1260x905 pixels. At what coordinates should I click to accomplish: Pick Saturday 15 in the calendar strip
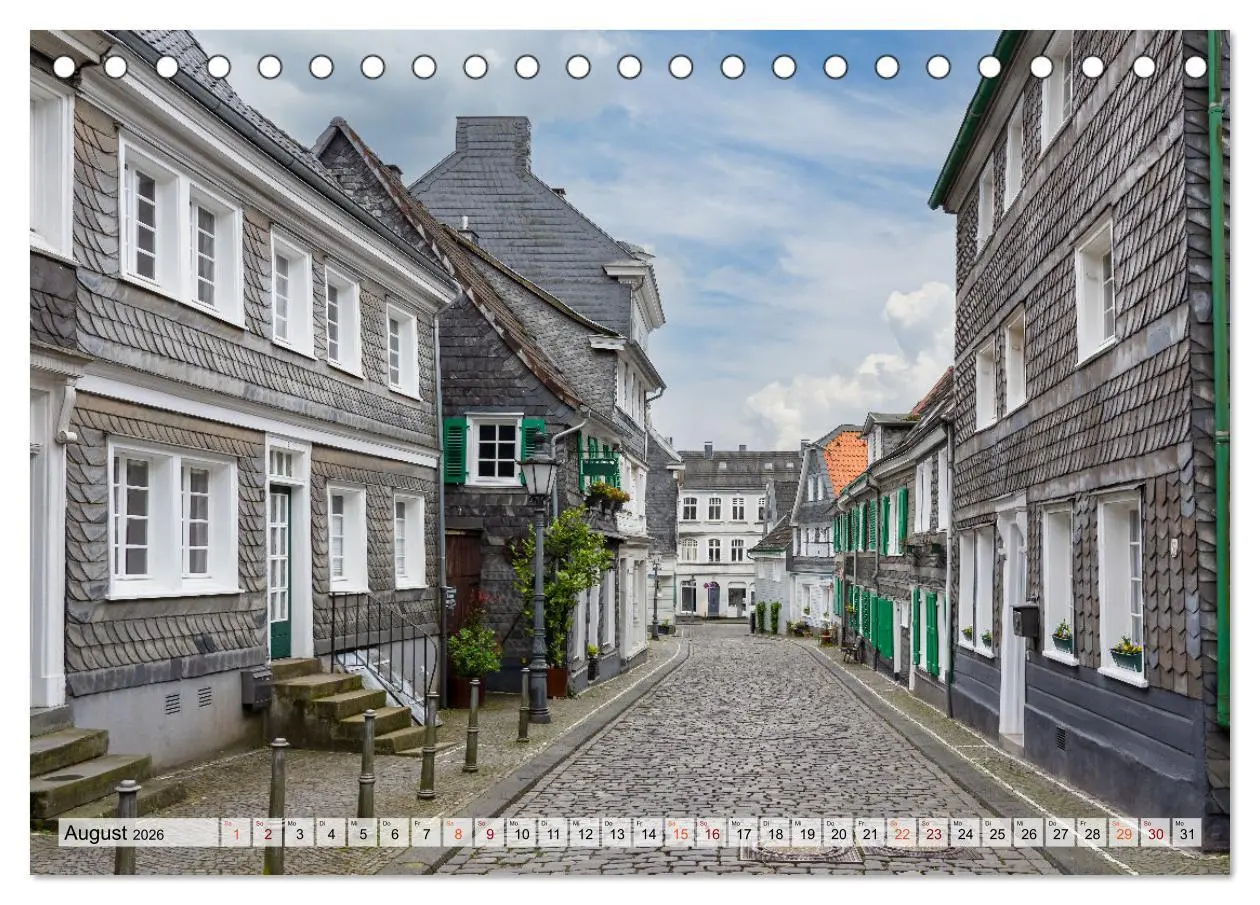tap(680, 833)
